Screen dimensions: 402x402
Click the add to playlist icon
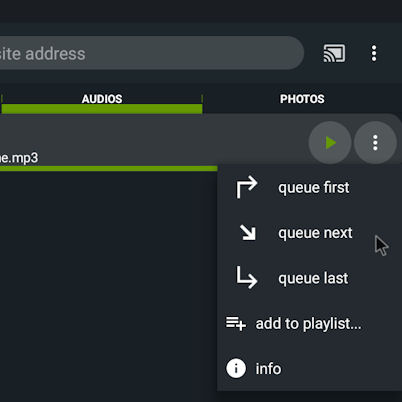pyautogui.click(x=236, y=324)
